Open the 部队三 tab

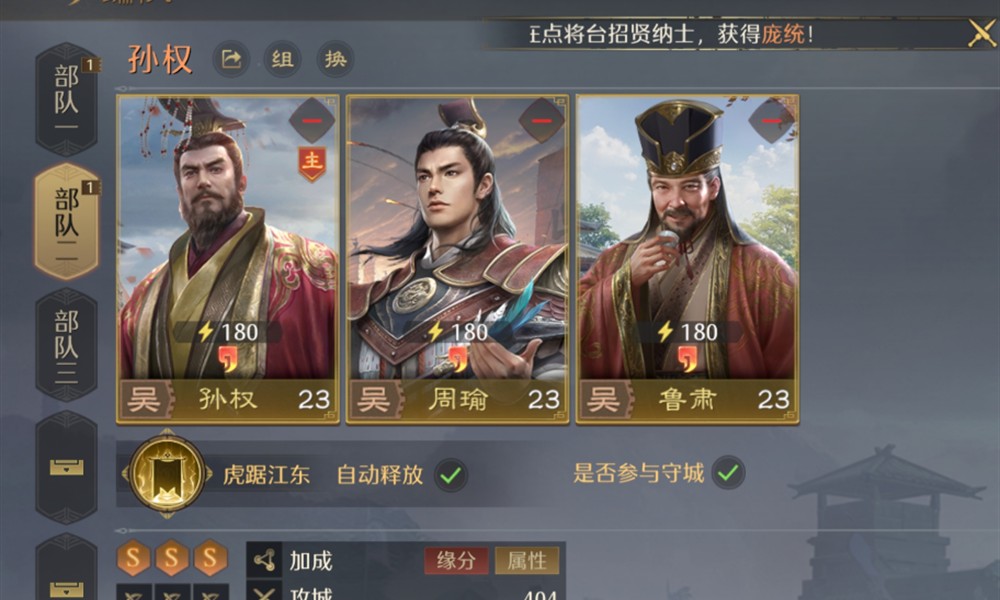66,344
